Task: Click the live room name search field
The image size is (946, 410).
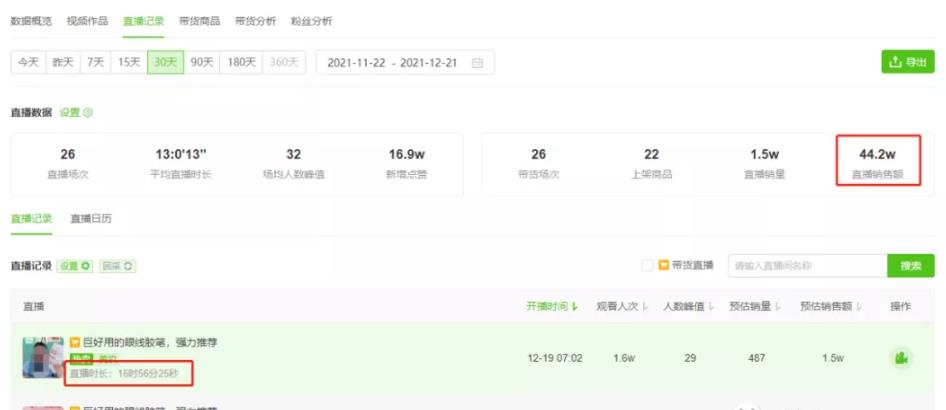Action: point(806,266)
